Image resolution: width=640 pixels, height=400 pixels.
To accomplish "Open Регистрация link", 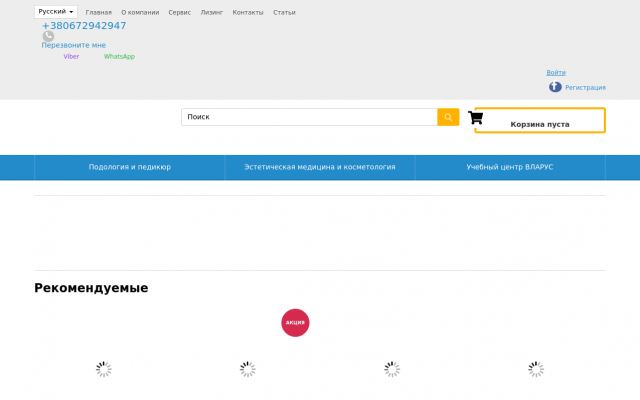I will coord(585,87).
